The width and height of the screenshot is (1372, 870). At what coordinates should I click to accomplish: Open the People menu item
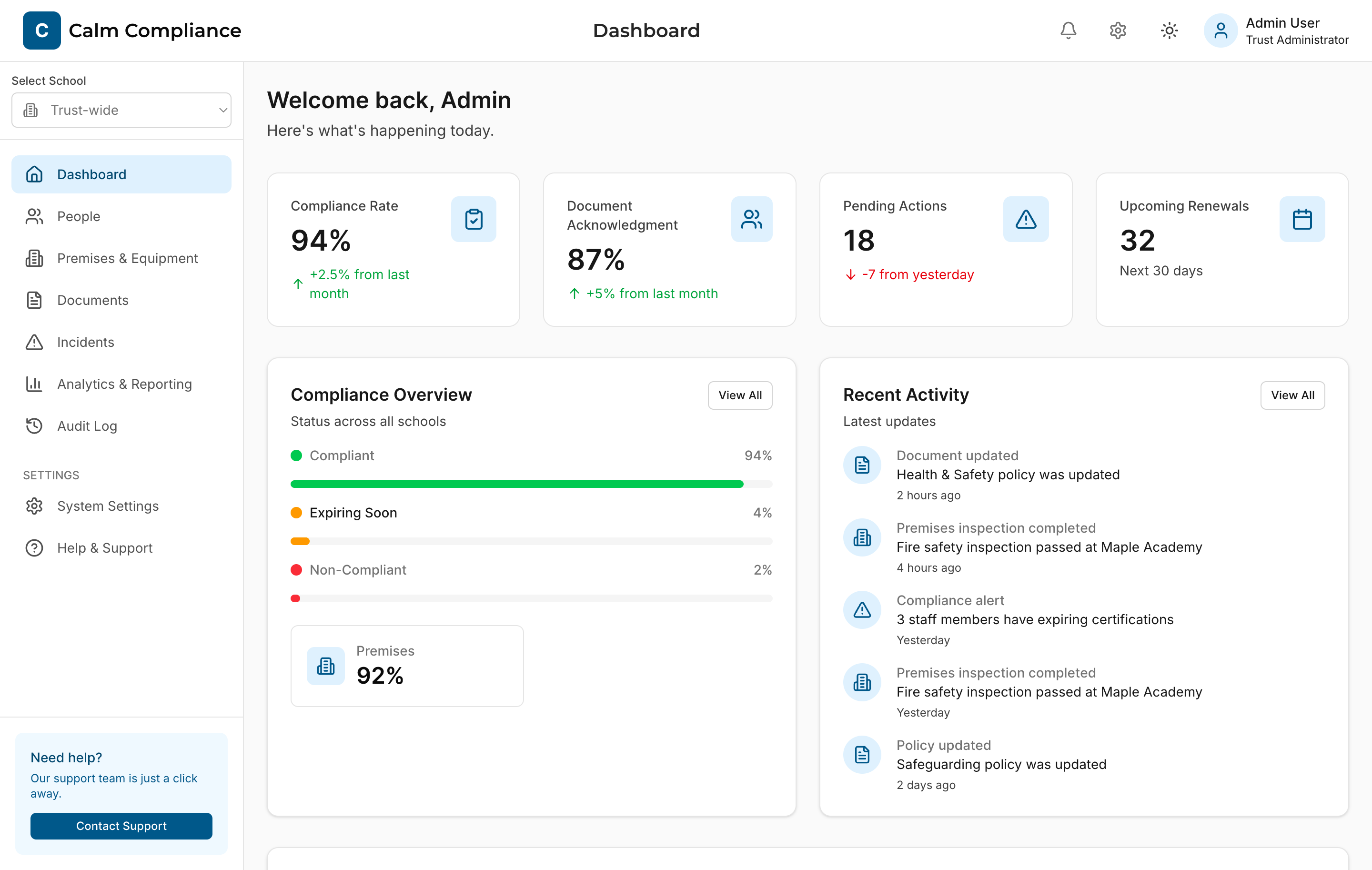121,216
